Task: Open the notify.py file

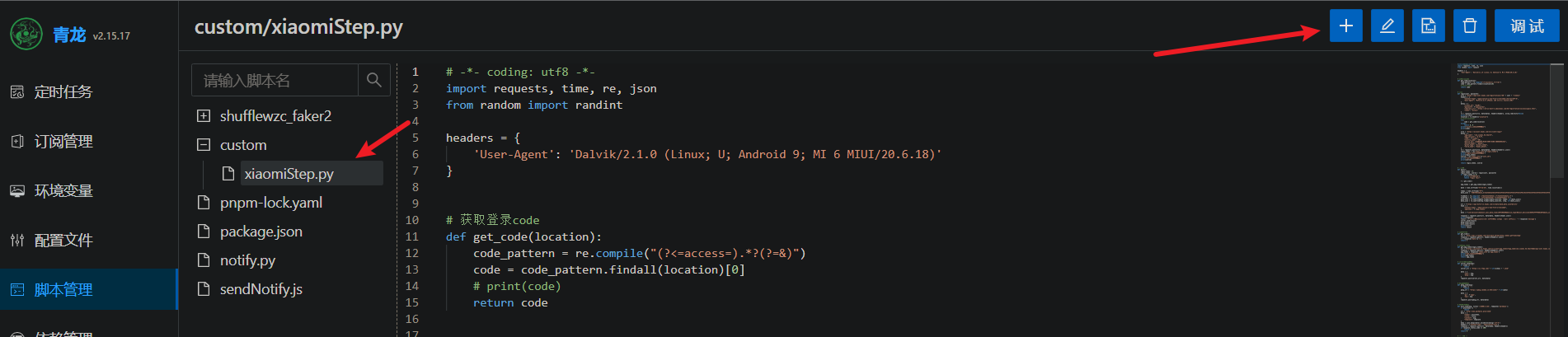Action: (x=247, y=260)
